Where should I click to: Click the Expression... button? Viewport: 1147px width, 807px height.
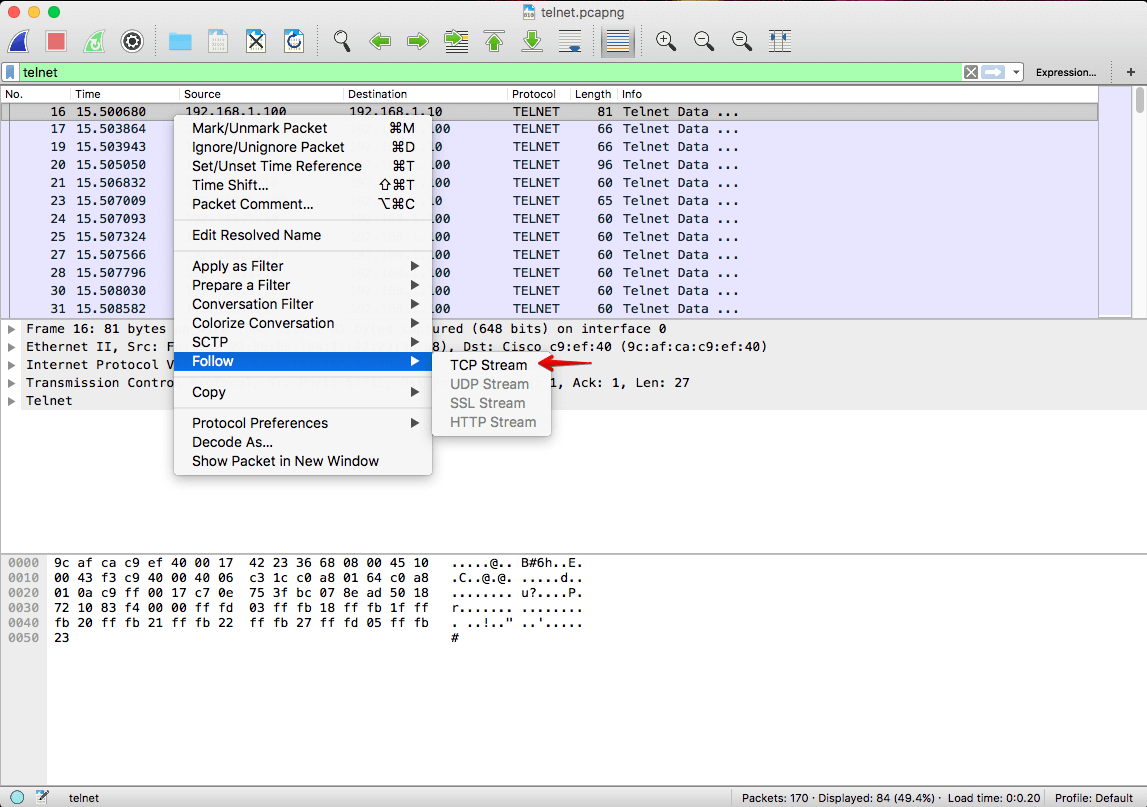tap(1065, 72)
